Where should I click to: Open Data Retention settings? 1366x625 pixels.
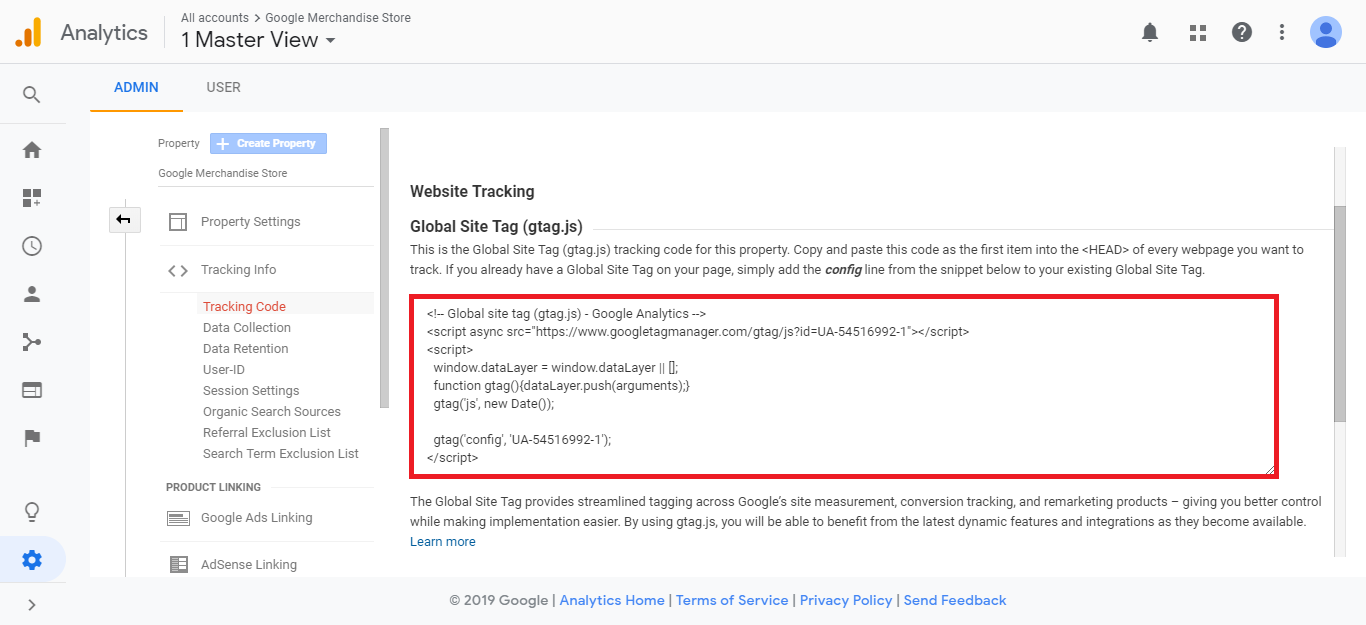point(245,349)
